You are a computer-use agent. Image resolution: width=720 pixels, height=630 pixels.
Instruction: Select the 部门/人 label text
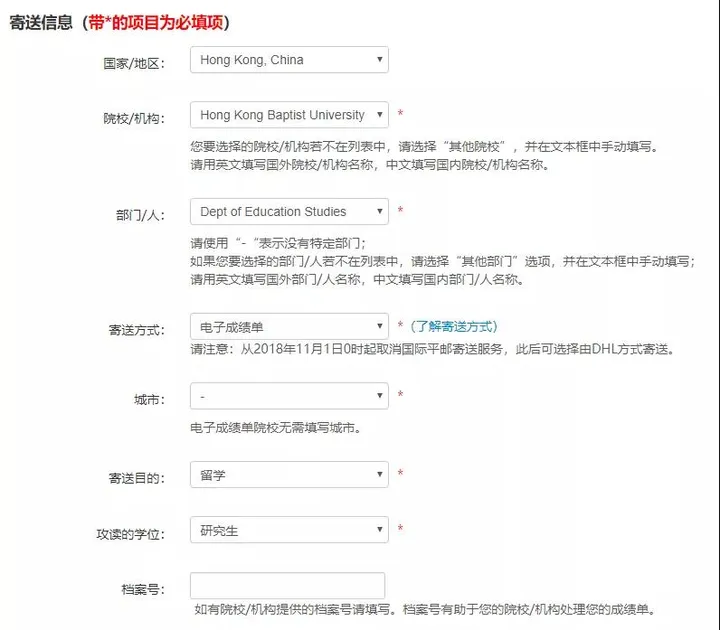click(x=139, y=214)
